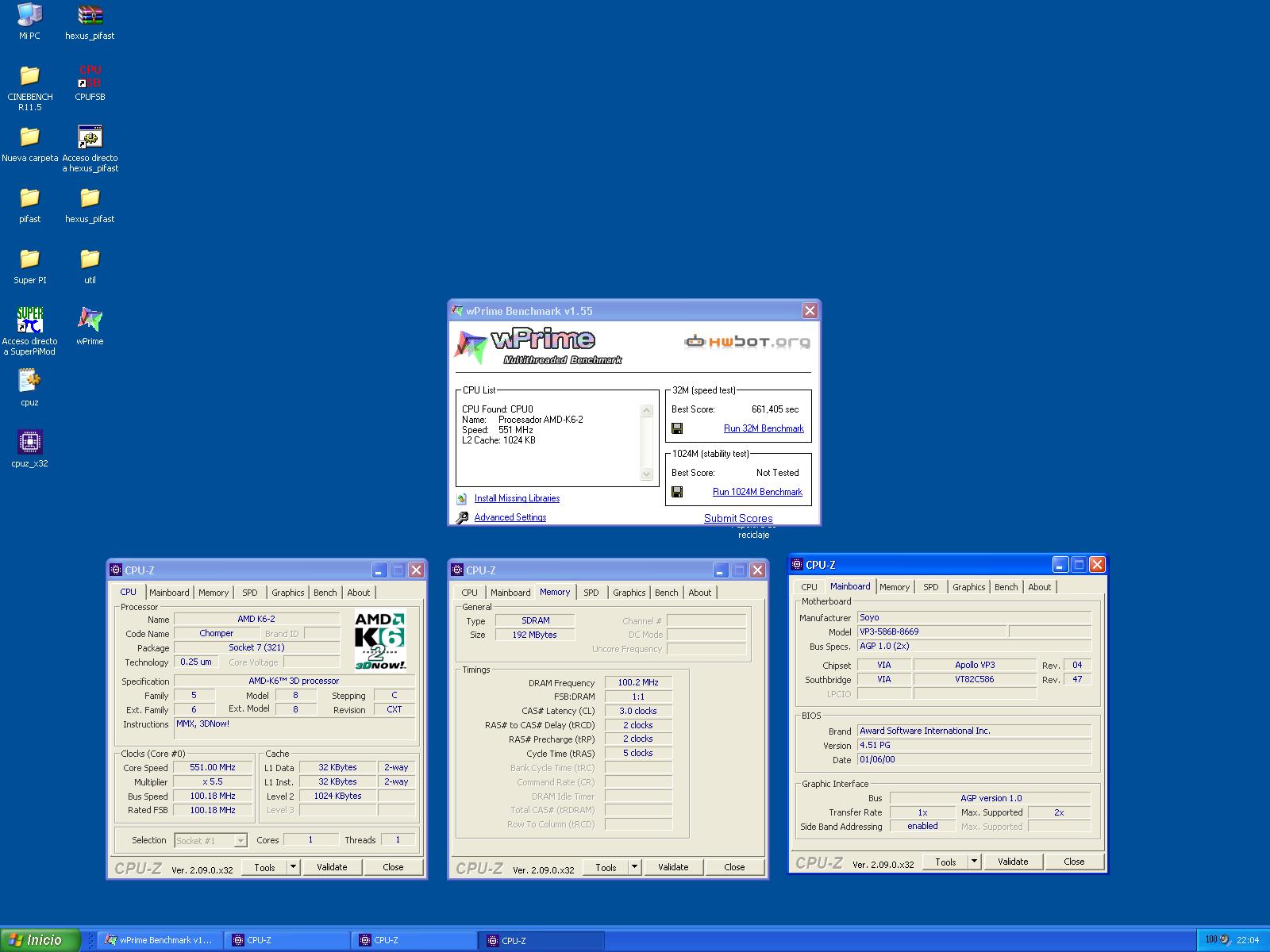This screenshot has width=1270, height=952.
Task: Select wPrime Benchmark taskbar button
Action: pos(160,940)
